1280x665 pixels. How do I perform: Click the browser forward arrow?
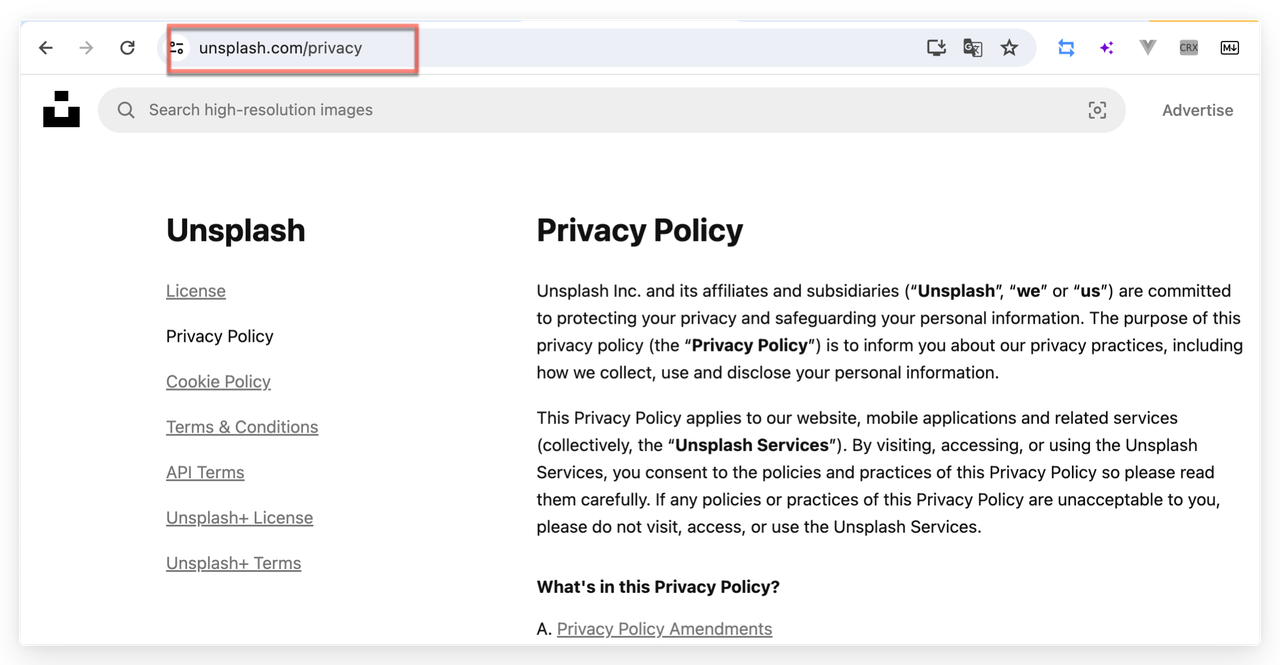click(x=87, y=48)
